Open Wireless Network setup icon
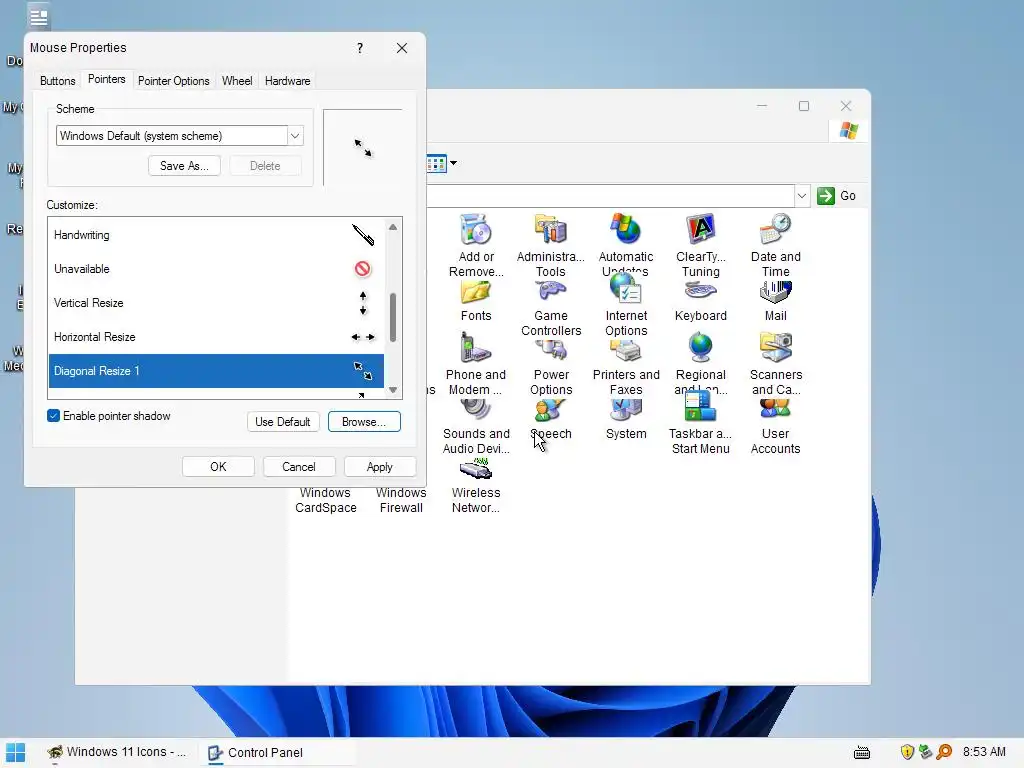 tap(475, 469)
